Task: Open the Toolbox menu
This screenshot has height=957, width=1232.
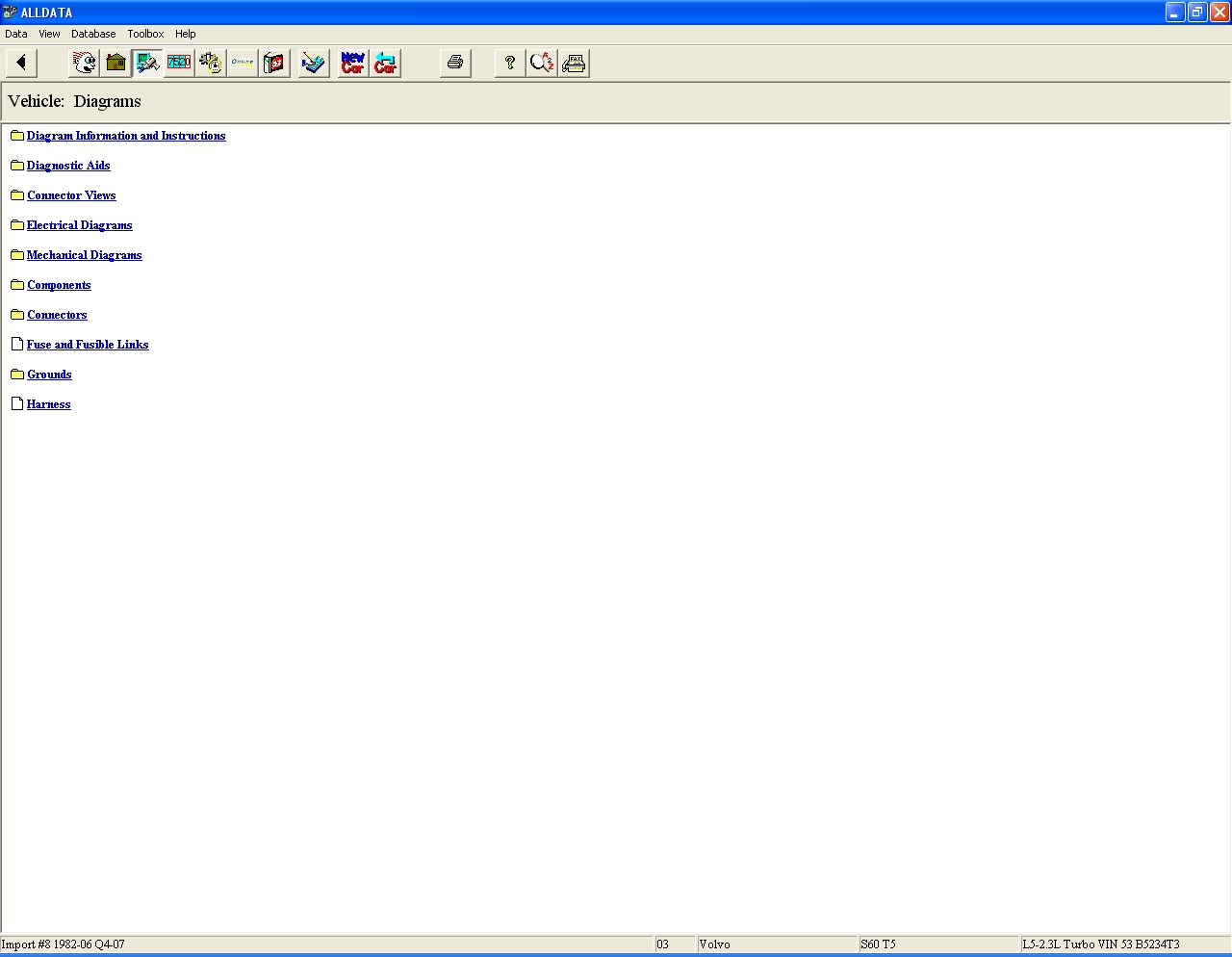Action: click(145, 34)
